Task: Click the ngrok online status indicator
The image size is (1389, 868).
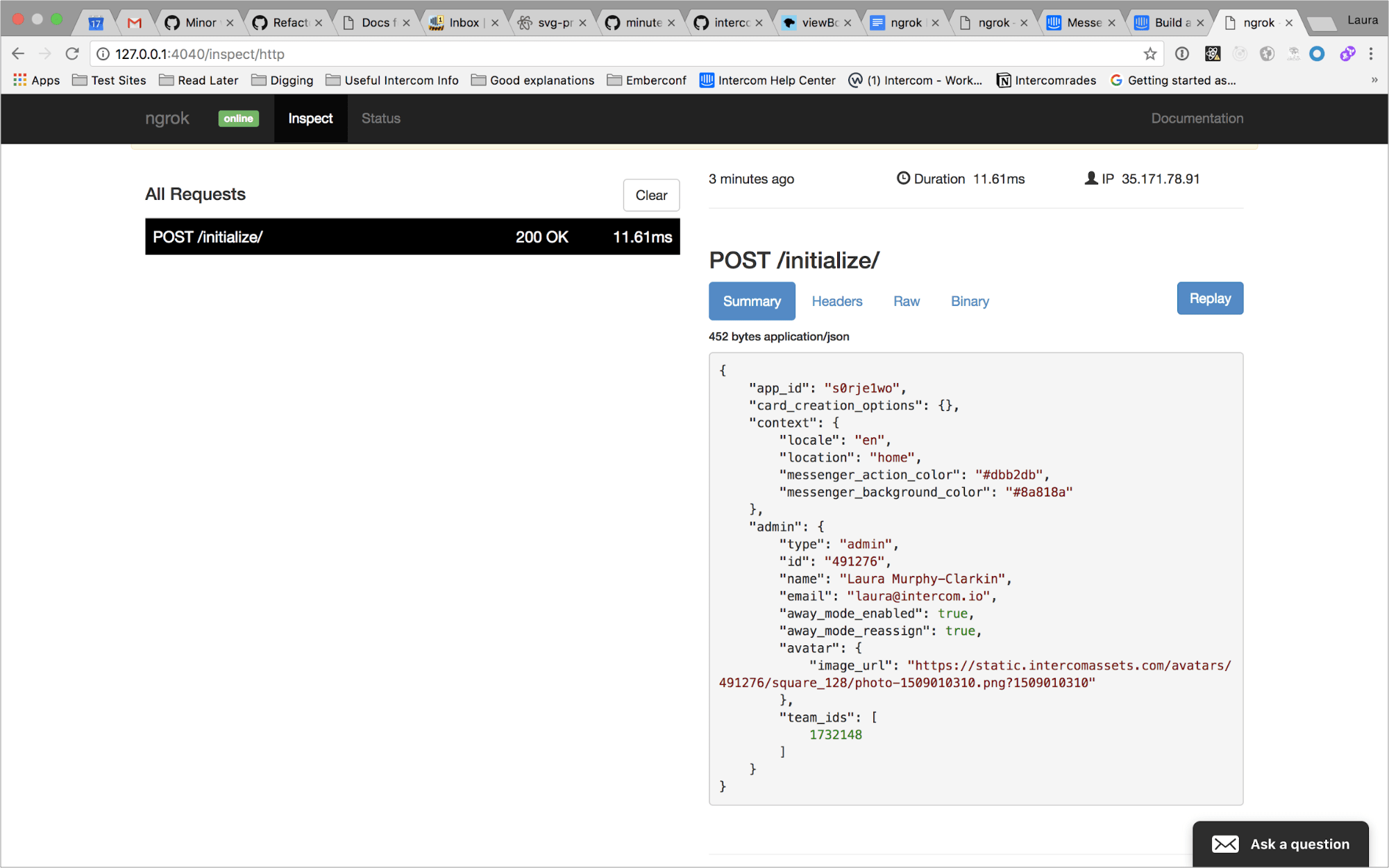Action: click(238, 118)
